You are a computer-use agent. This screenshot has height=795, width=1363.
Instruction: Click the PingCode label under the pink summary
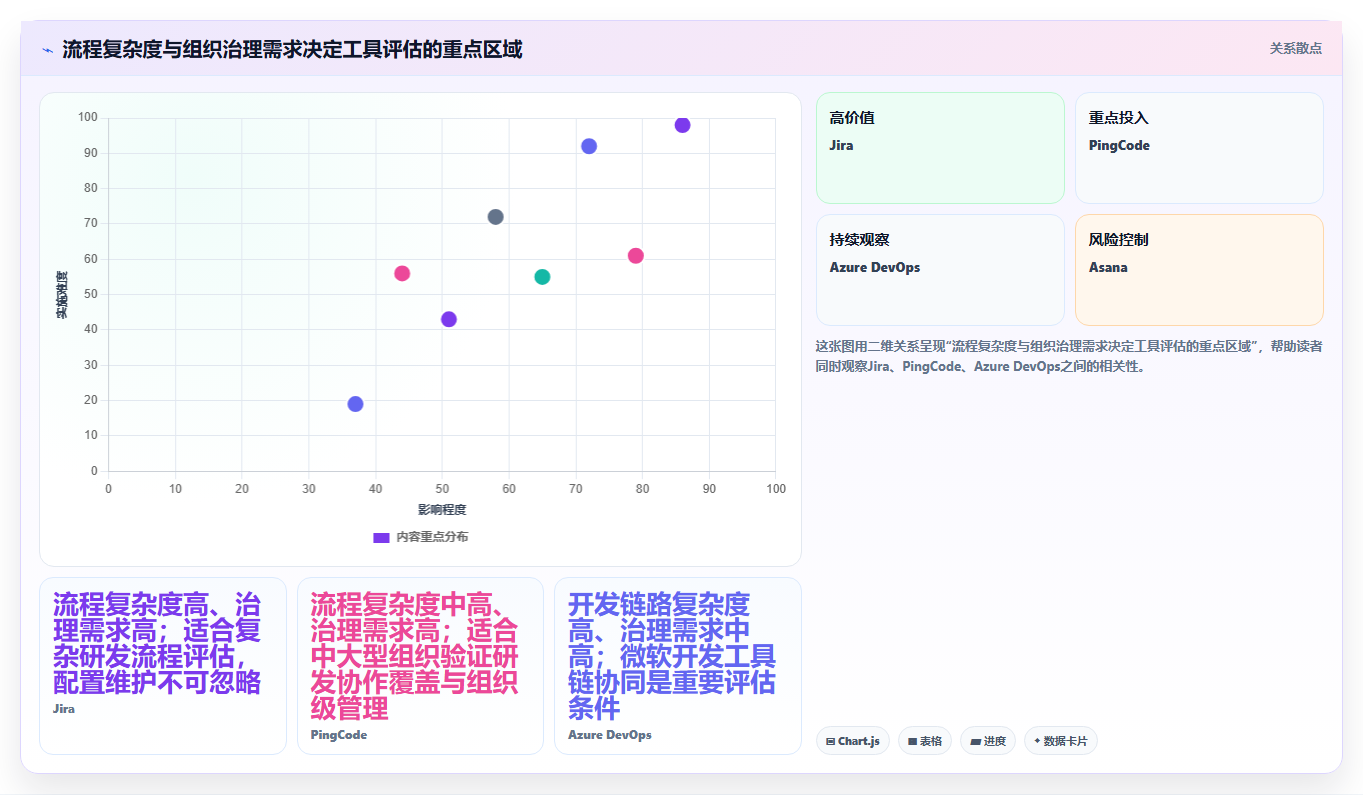tap(339, 735)
